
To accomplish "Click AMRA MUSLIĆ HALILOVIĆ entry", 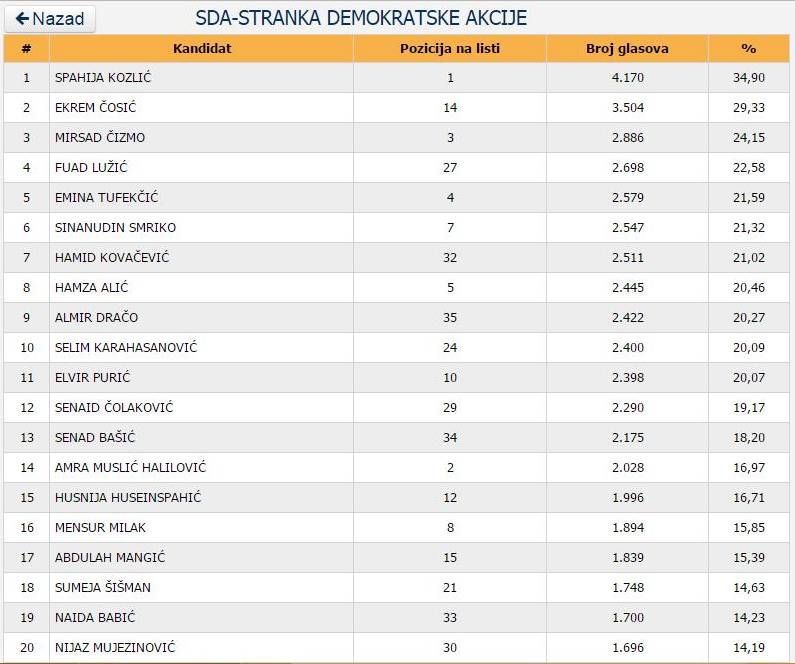I will point(130,467).
